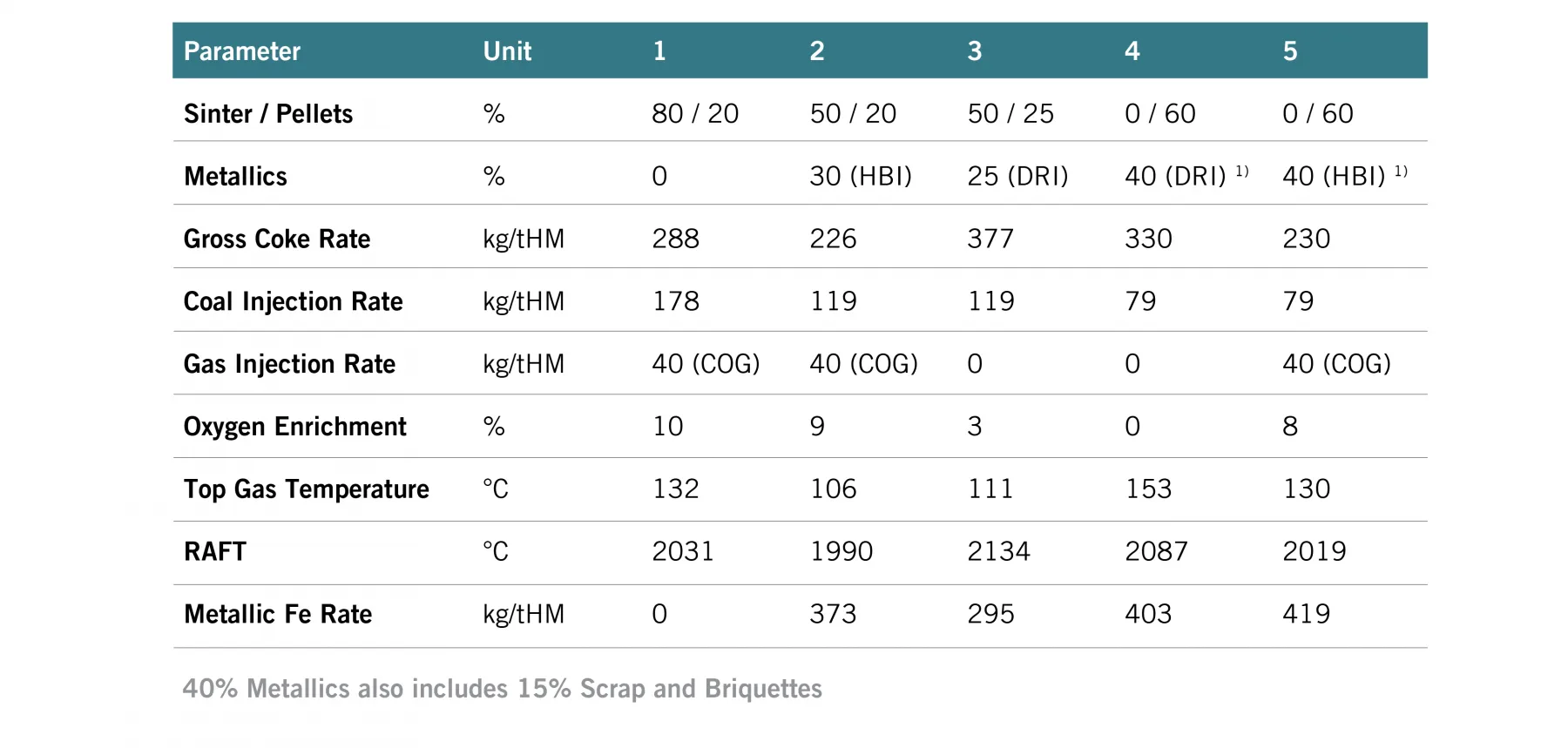This screenshot has height=748, width=1568.
Task: Select column header number 5
Action: point(1290,51)
